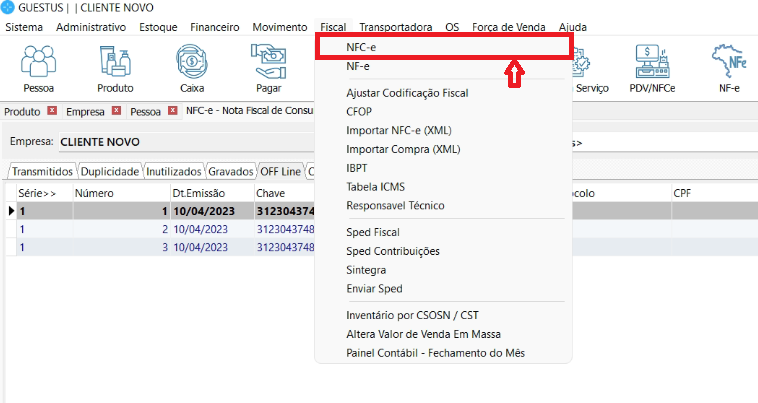
Task: Switch to the Inutilizados tab
Action: (x=173, y=171)
